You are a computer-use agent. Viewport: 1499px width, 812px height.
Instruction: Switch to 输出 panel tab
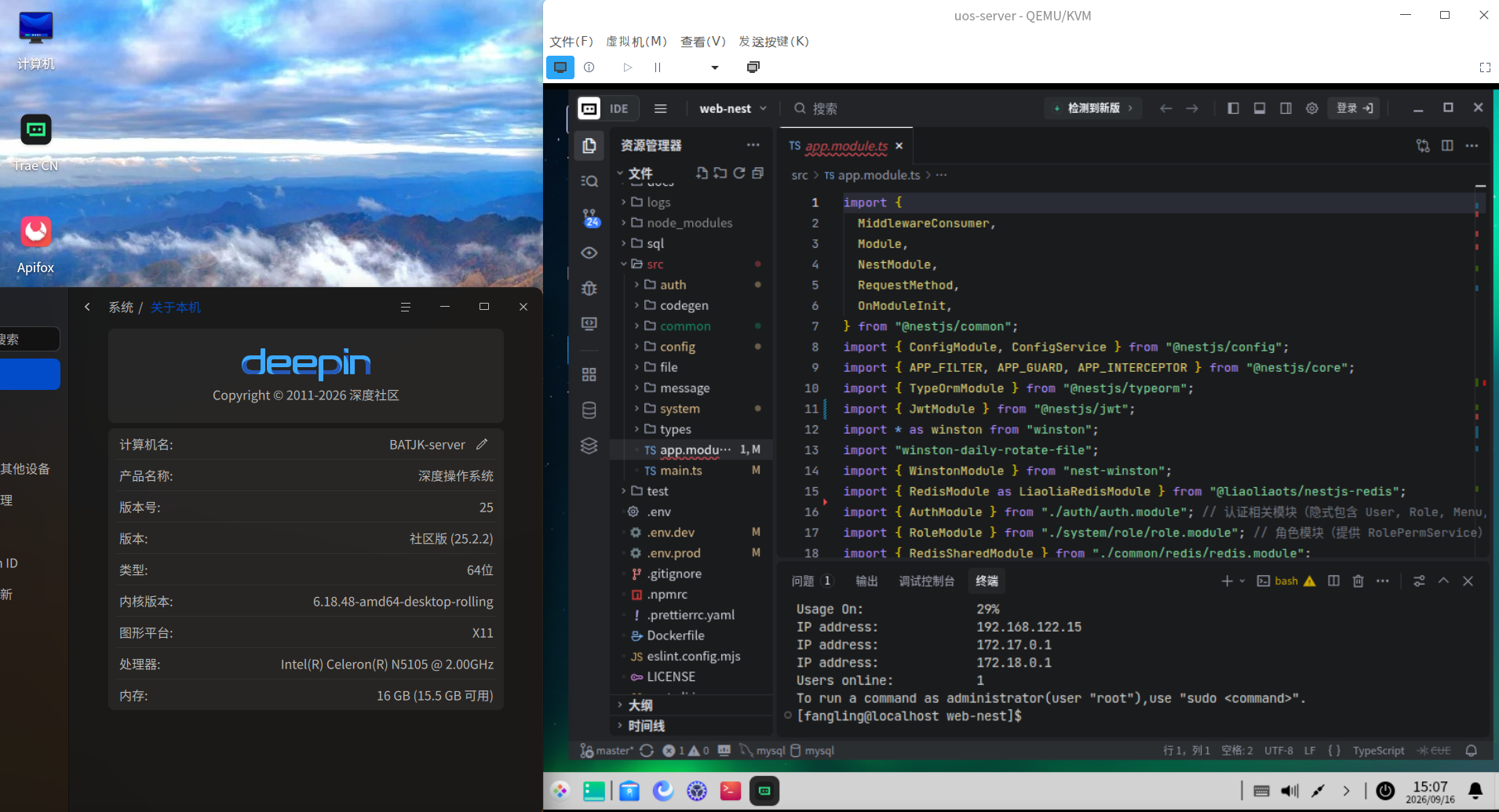[866, 581]
